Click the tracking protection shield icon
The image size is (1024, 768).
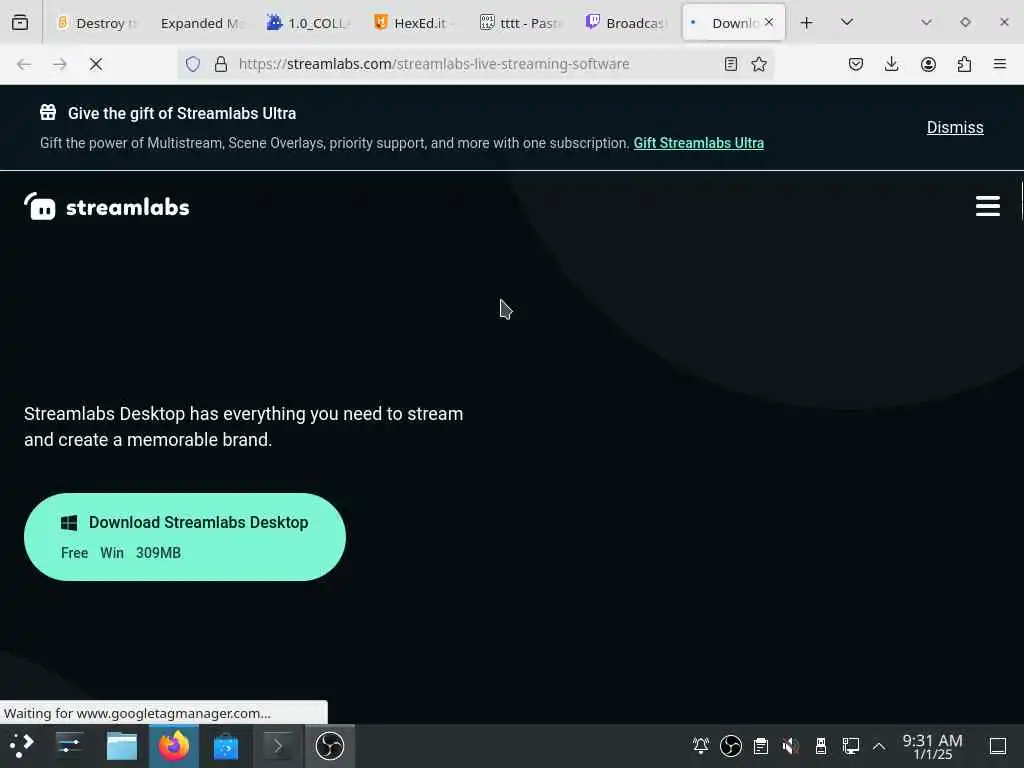pos(193,64)
